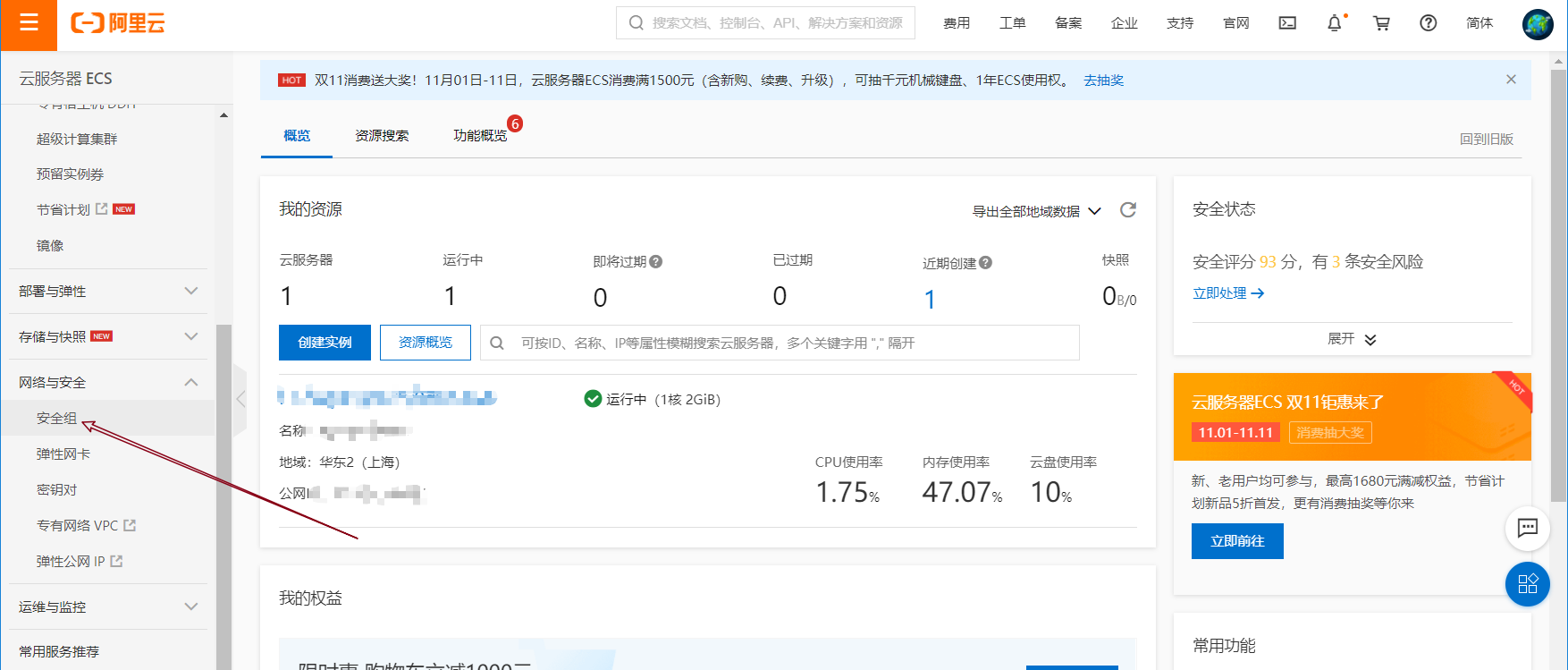
Task: Expand the security status panel (展开)
Action: (1352, 339)
